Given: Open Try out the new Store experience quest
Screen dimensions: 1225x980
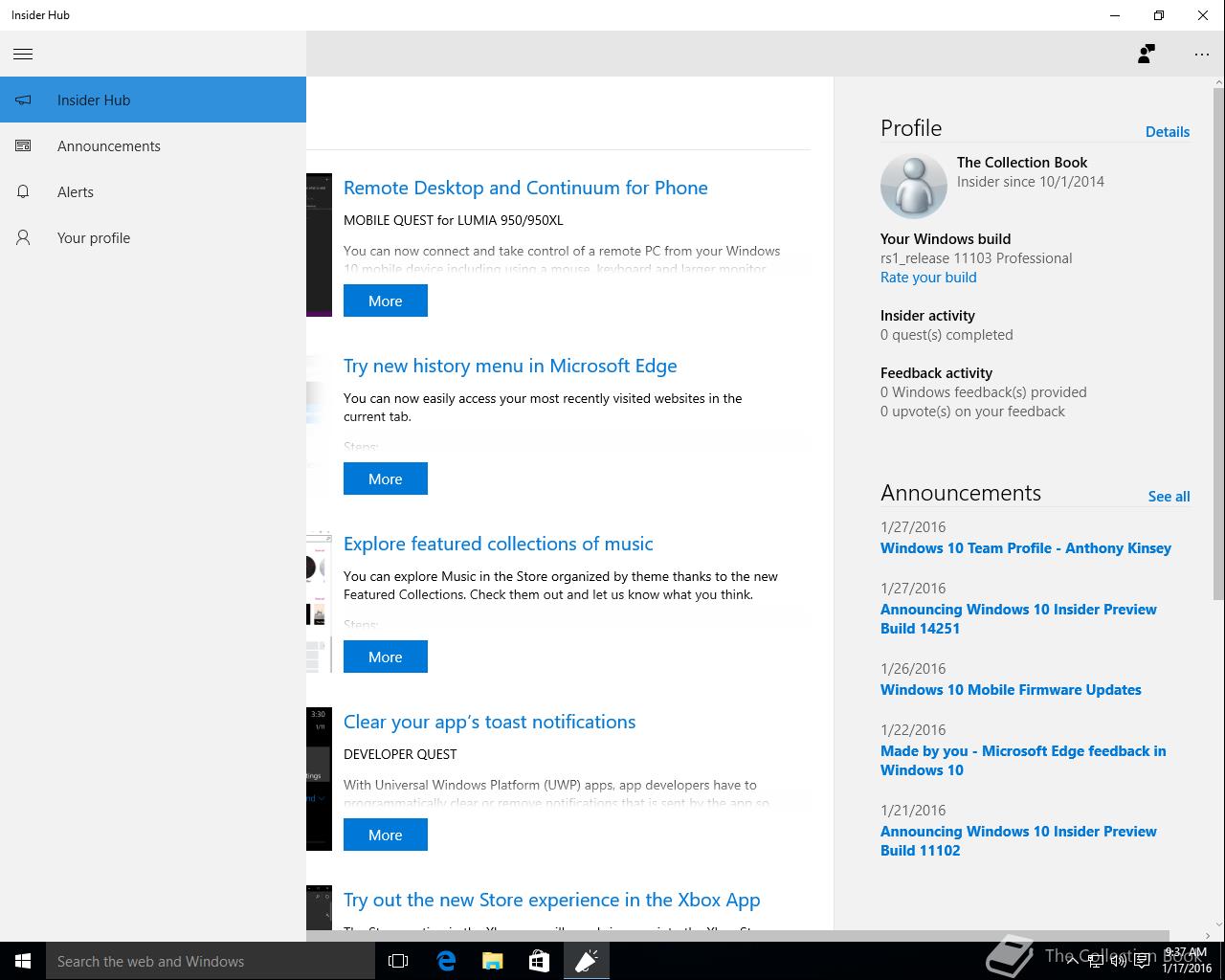Looking at the screenshot, I should (551, 900).
